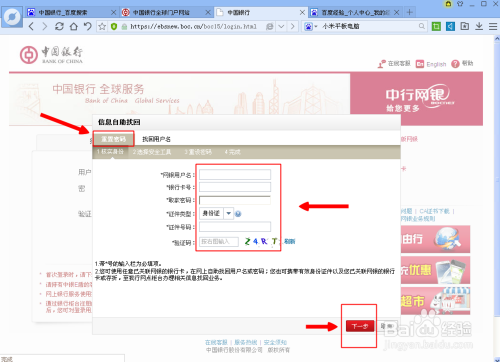
Task: Refresh the captcha with 刷新 link
Action: pos(290,241)
